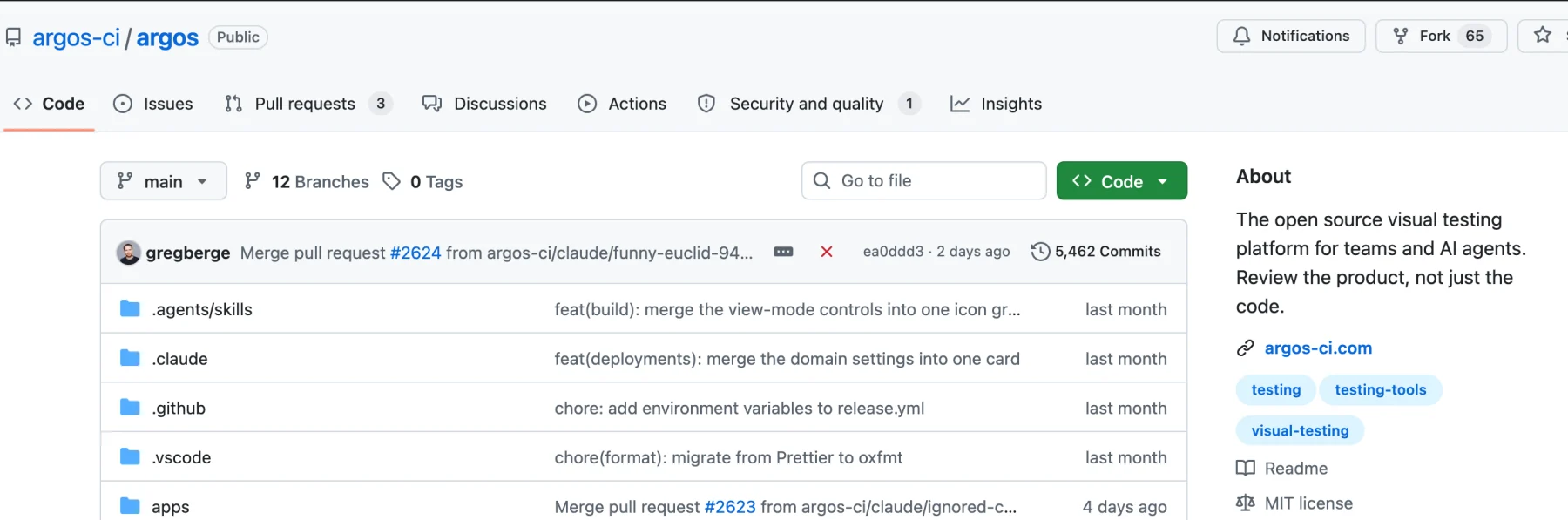Open commit 'chore: add environment variables to release.yml'
This screenshot has width=1568, height=520.
(740, 409)
